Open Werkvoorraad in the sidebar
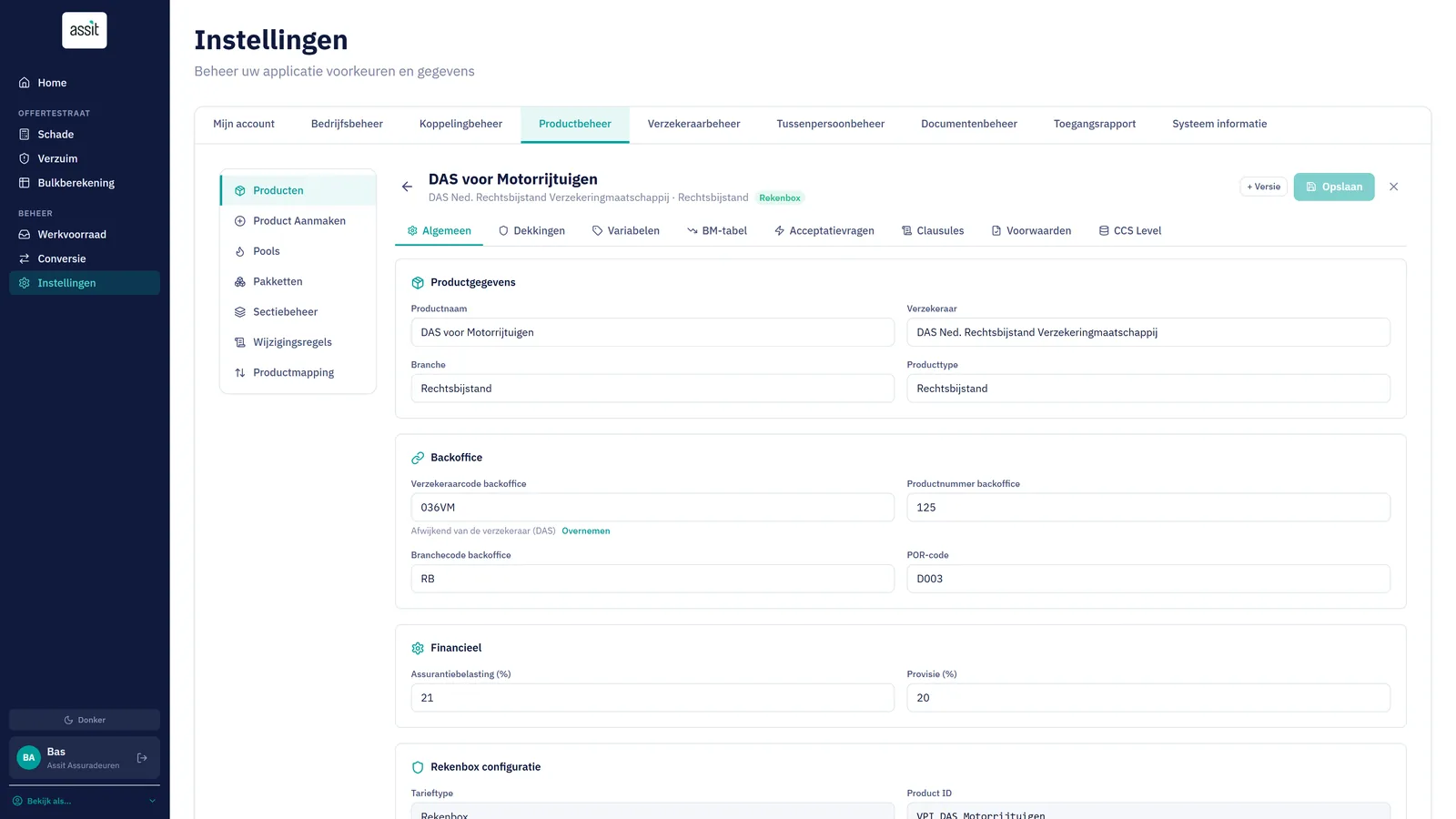Image resolution: width=1456 pixels, height=819 pixels. click(x=85, y=235)
